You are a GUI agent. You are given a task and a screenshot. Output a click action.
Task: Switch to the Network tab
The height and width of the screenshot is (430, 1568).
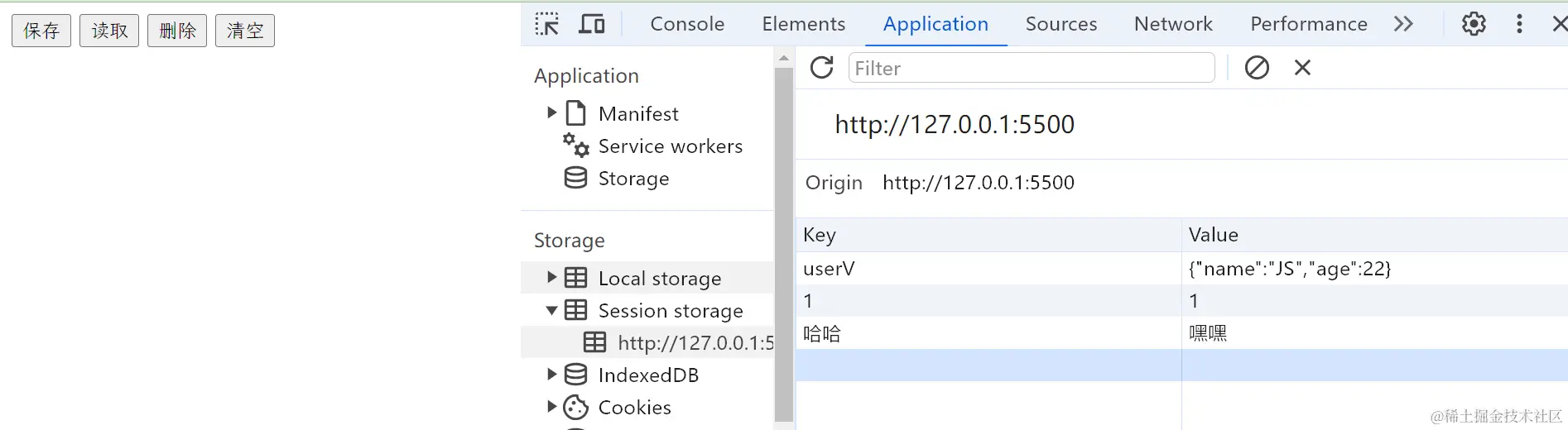pos(1173,24)
